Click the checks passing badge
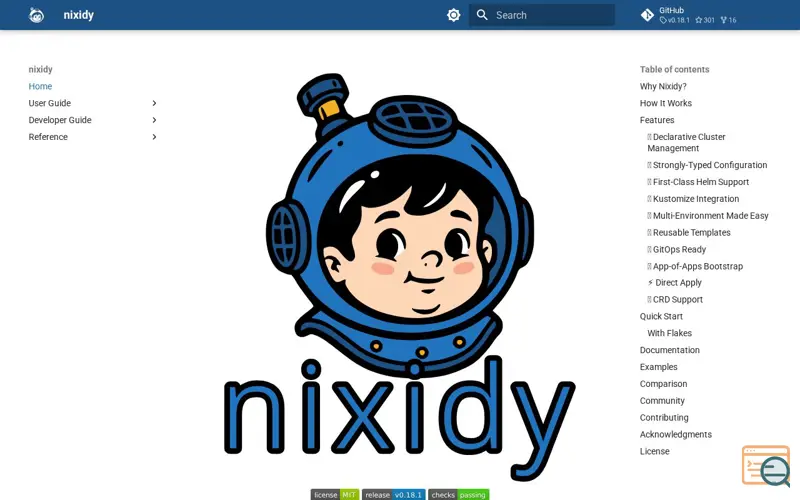This screenshot has width=800, height=500. tap(458, 494)
